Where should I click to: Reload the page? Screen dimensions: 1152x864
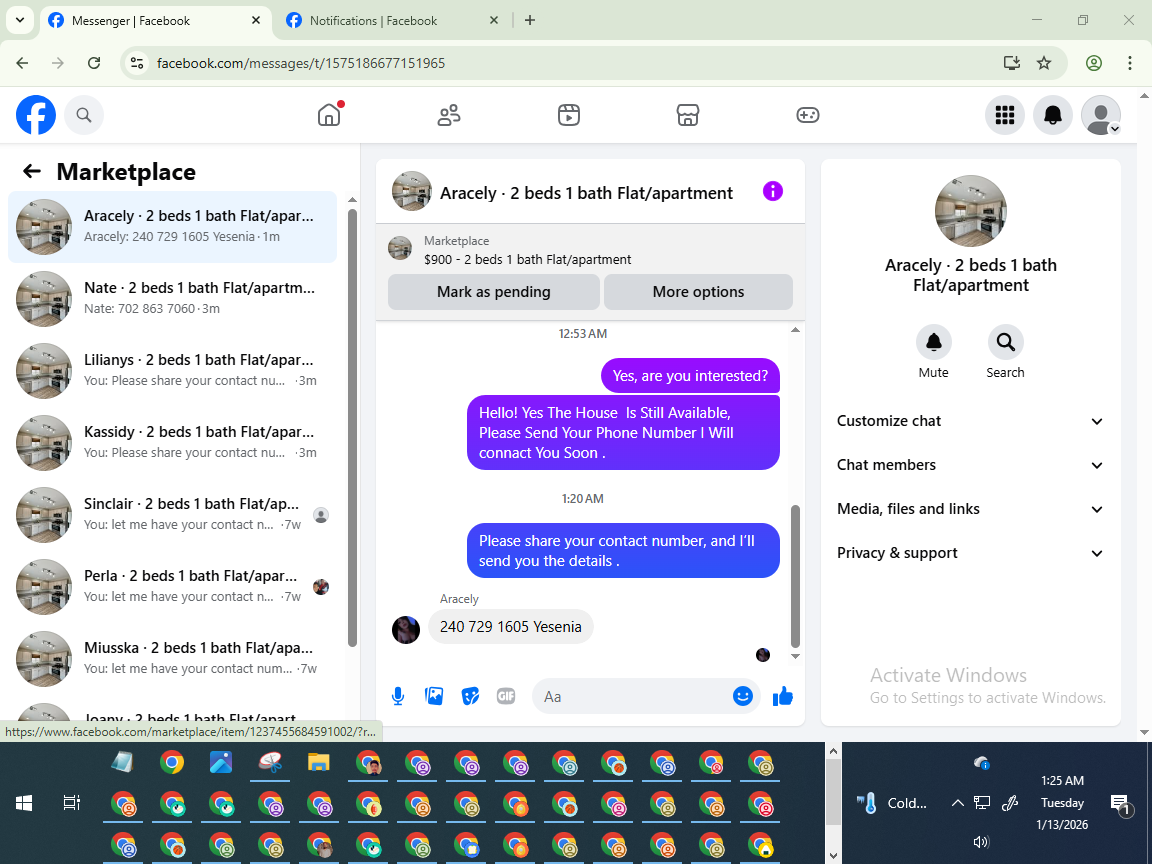click(x=94, y=63)
